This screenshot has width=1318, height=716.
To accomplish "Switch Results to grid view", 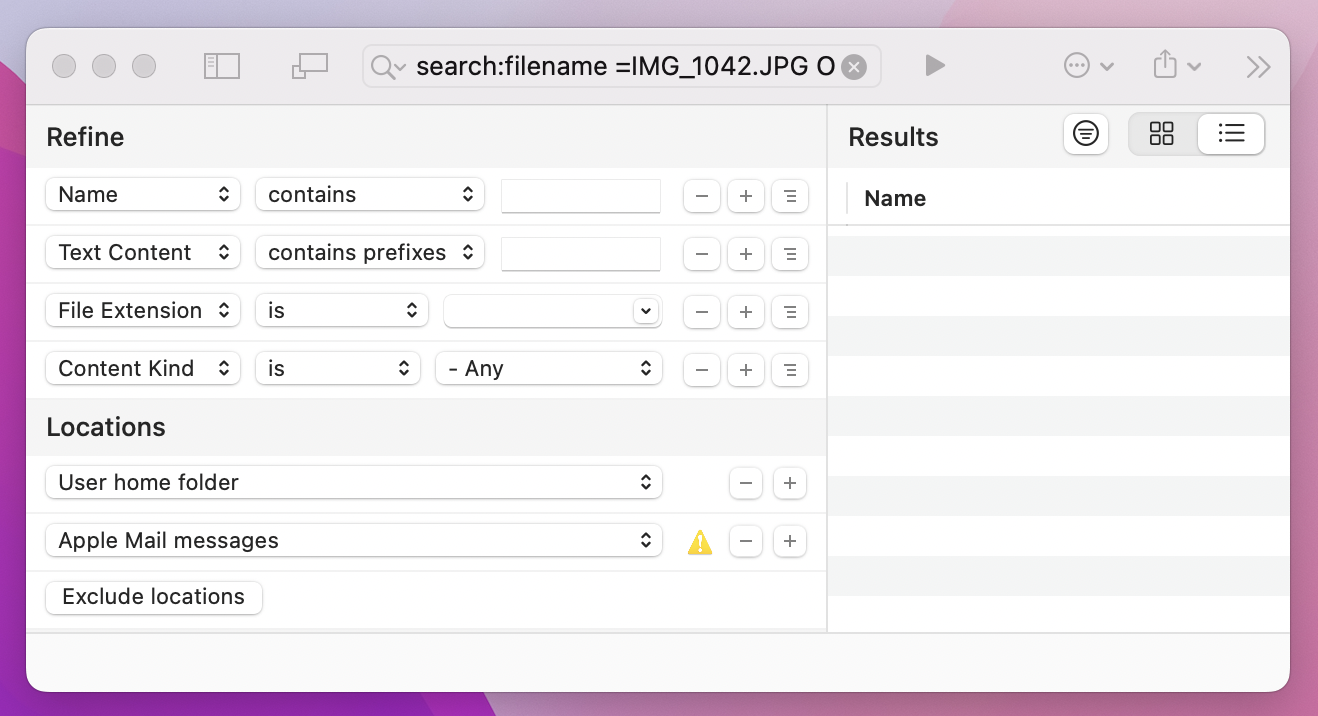I will click(x=1161, y=132).
